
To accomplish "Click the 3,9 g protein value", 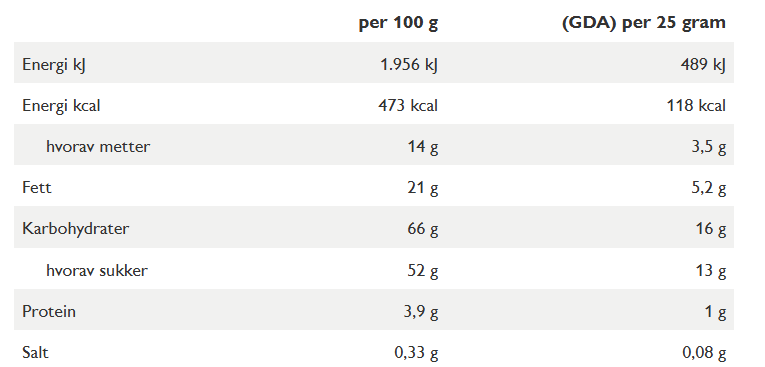I will click(x=421, y=312).
